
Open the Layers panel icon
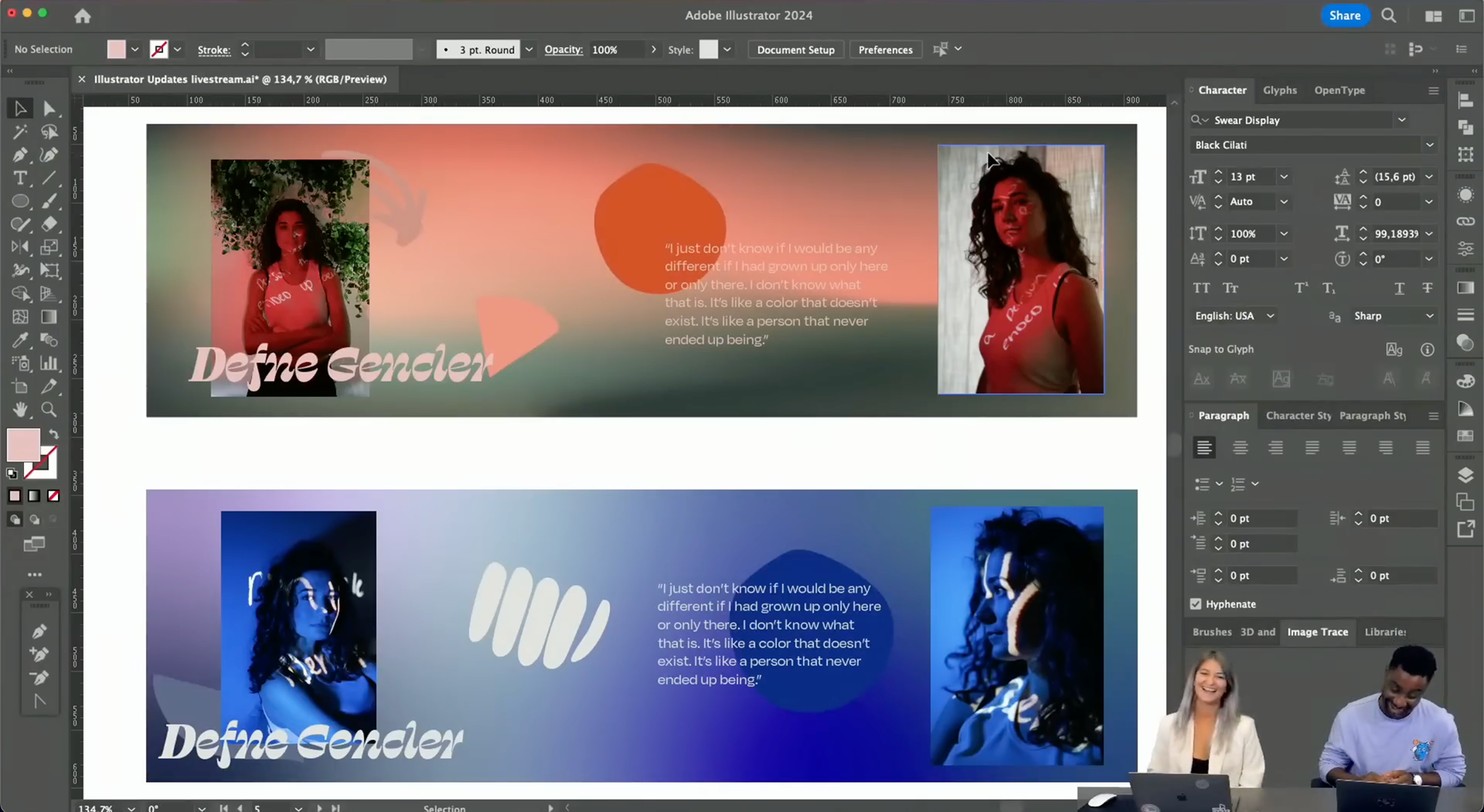(x=1465, y=474)
